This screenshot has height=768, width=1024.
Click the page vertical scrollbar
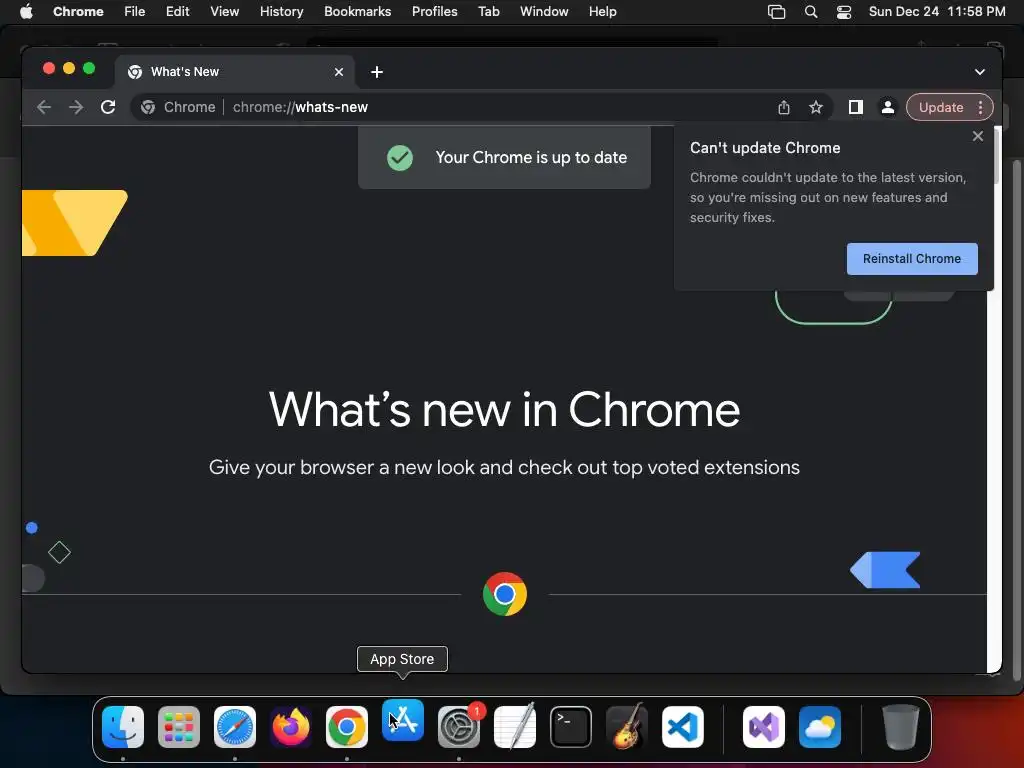(x=995, y=400)
